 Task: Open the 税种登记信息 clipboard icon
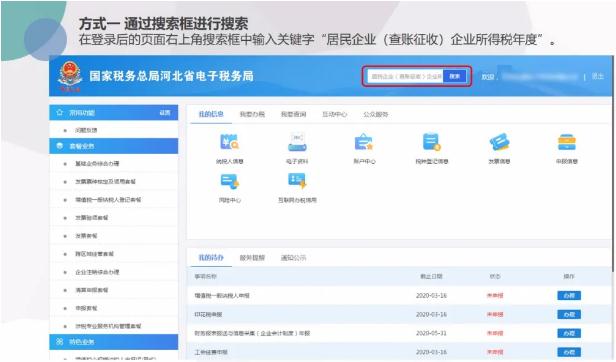click(431, 142)
